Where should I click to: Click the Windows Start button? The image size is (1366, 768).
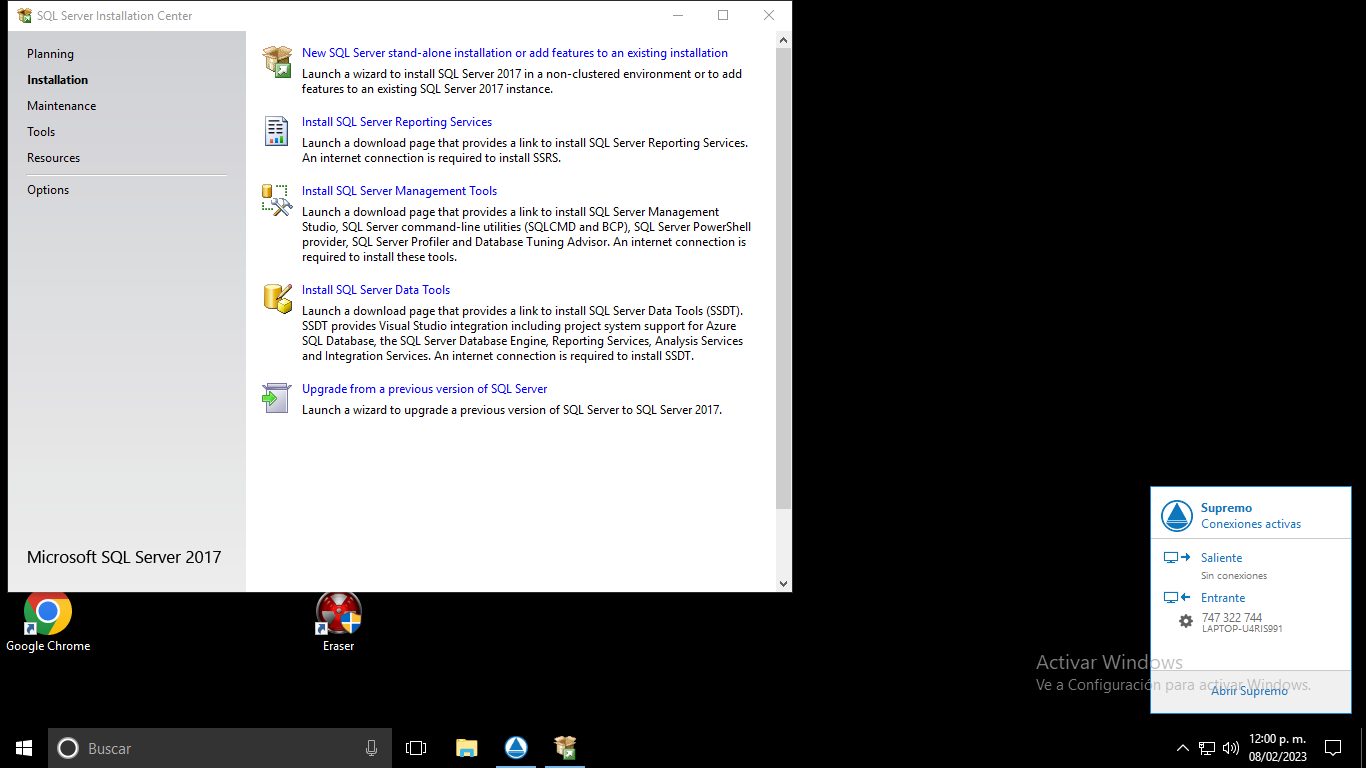click(x=24, y=748)
